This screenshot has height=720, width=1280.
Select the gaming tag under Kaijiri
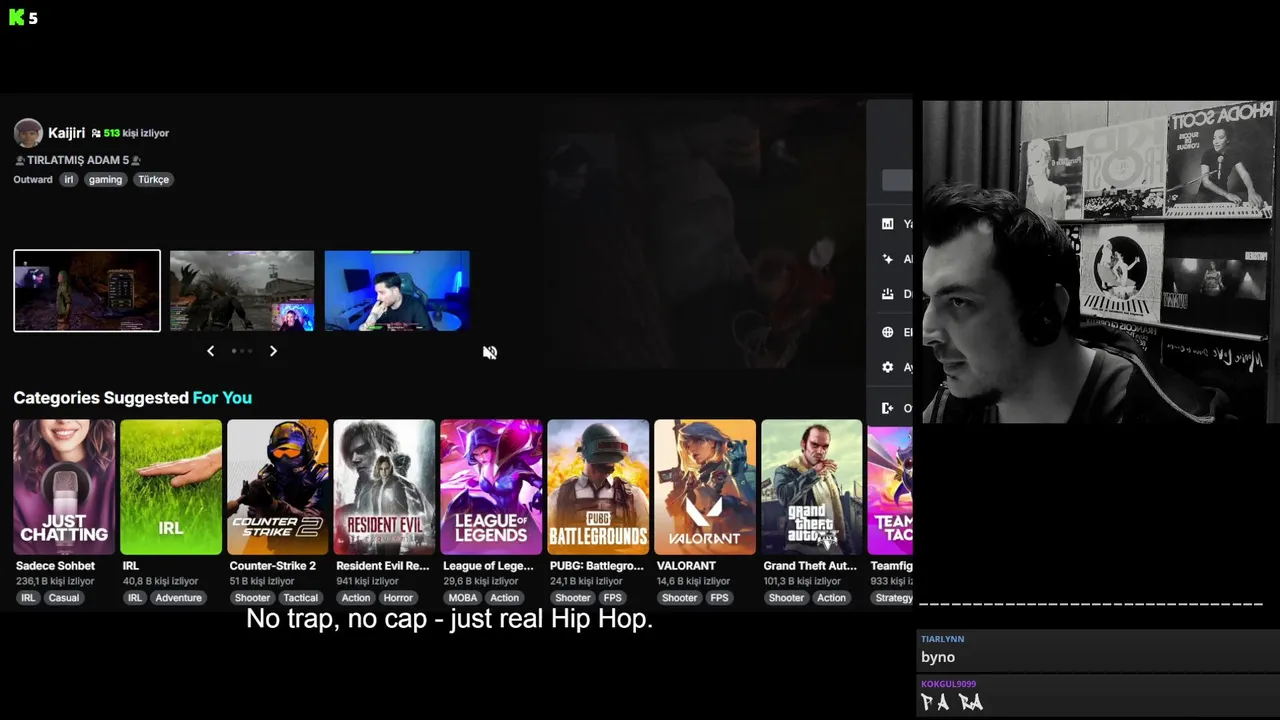tap(105, 180)
